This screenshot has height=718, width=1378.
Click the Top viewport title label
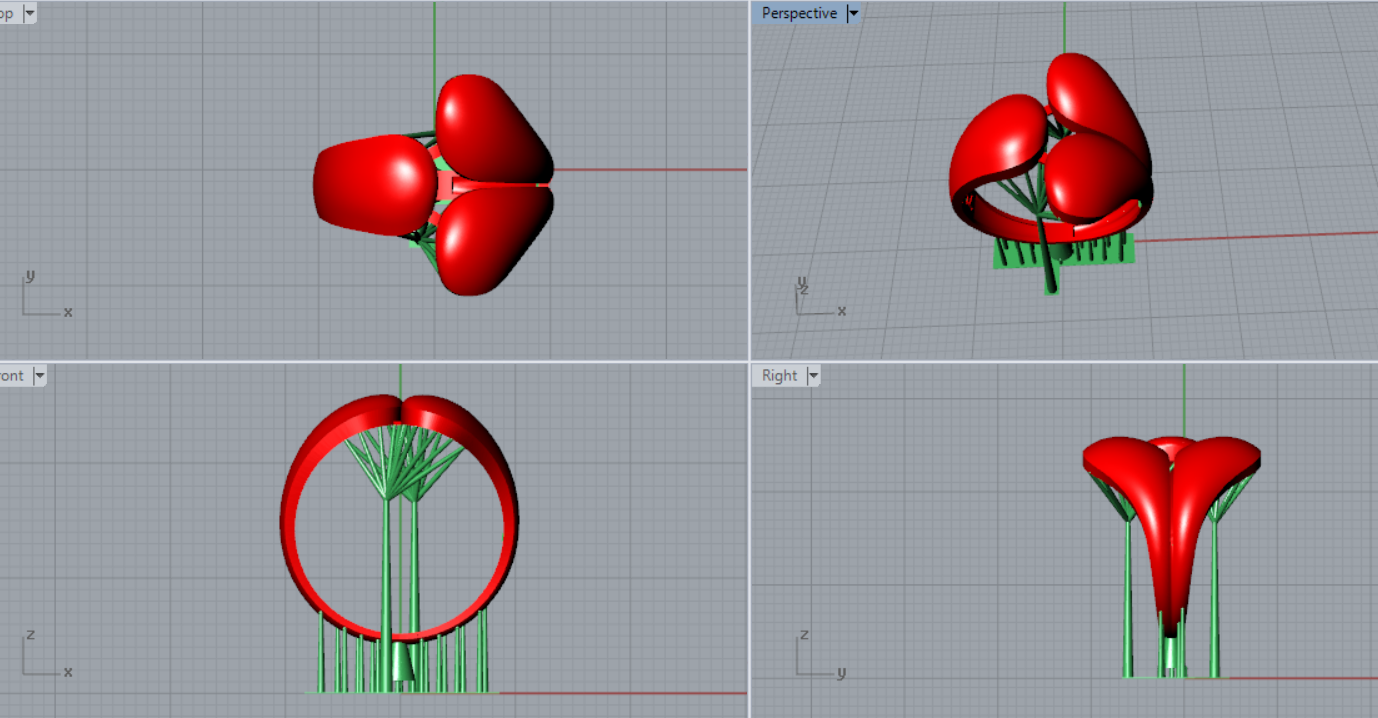coord(8,14)
